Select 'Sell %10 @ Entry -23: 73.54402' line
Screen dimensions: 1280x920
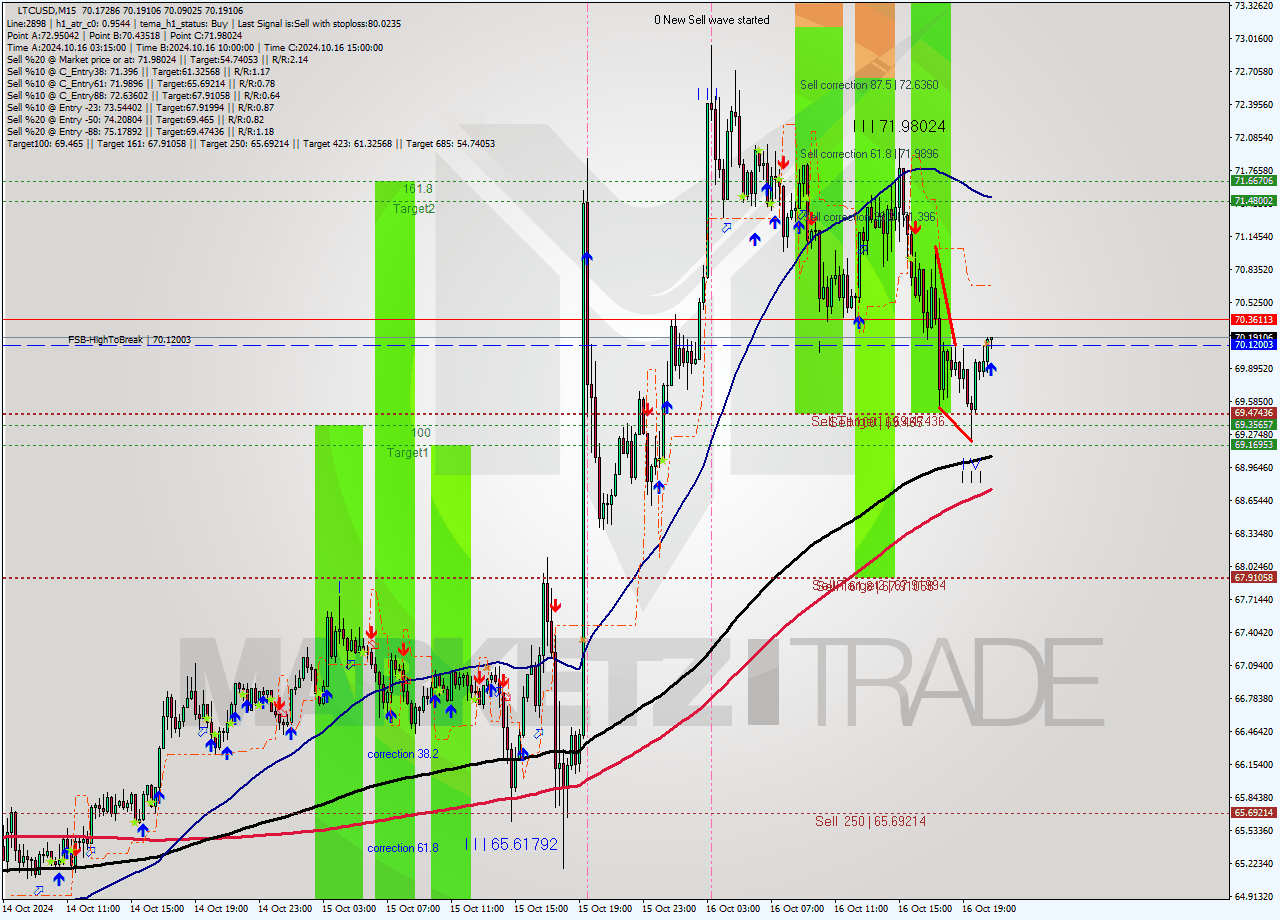(x=141, y=108)
